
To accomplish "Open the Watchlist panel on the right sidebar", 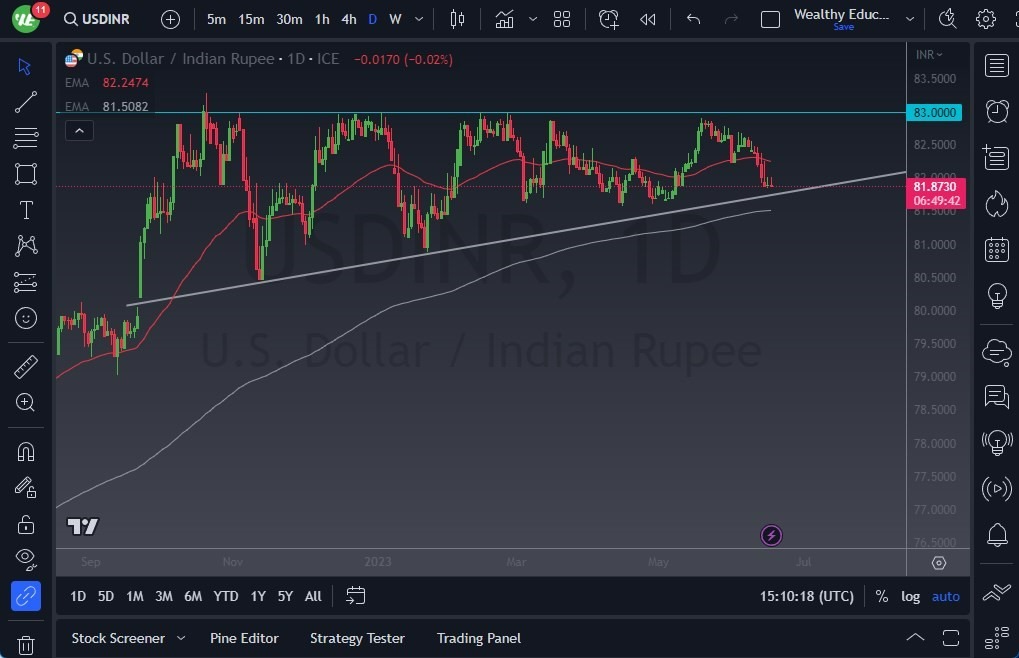I will tap(996, 65).
